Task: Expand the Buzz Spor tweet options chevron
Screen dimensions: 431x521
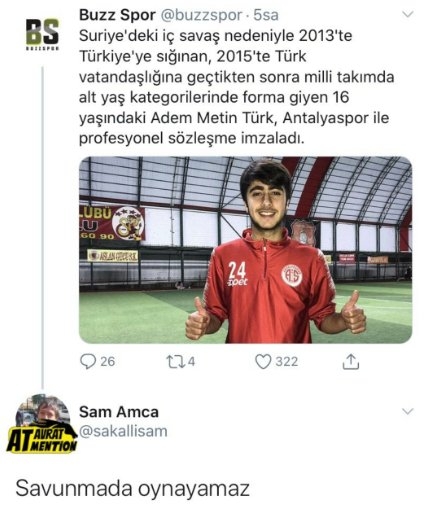Action: click(x=408, y=14)
